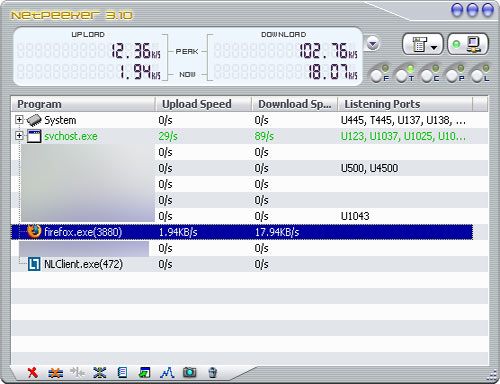Toggle the network computer monitor button
Screen dimensions: 500x384
click(468, 44)
